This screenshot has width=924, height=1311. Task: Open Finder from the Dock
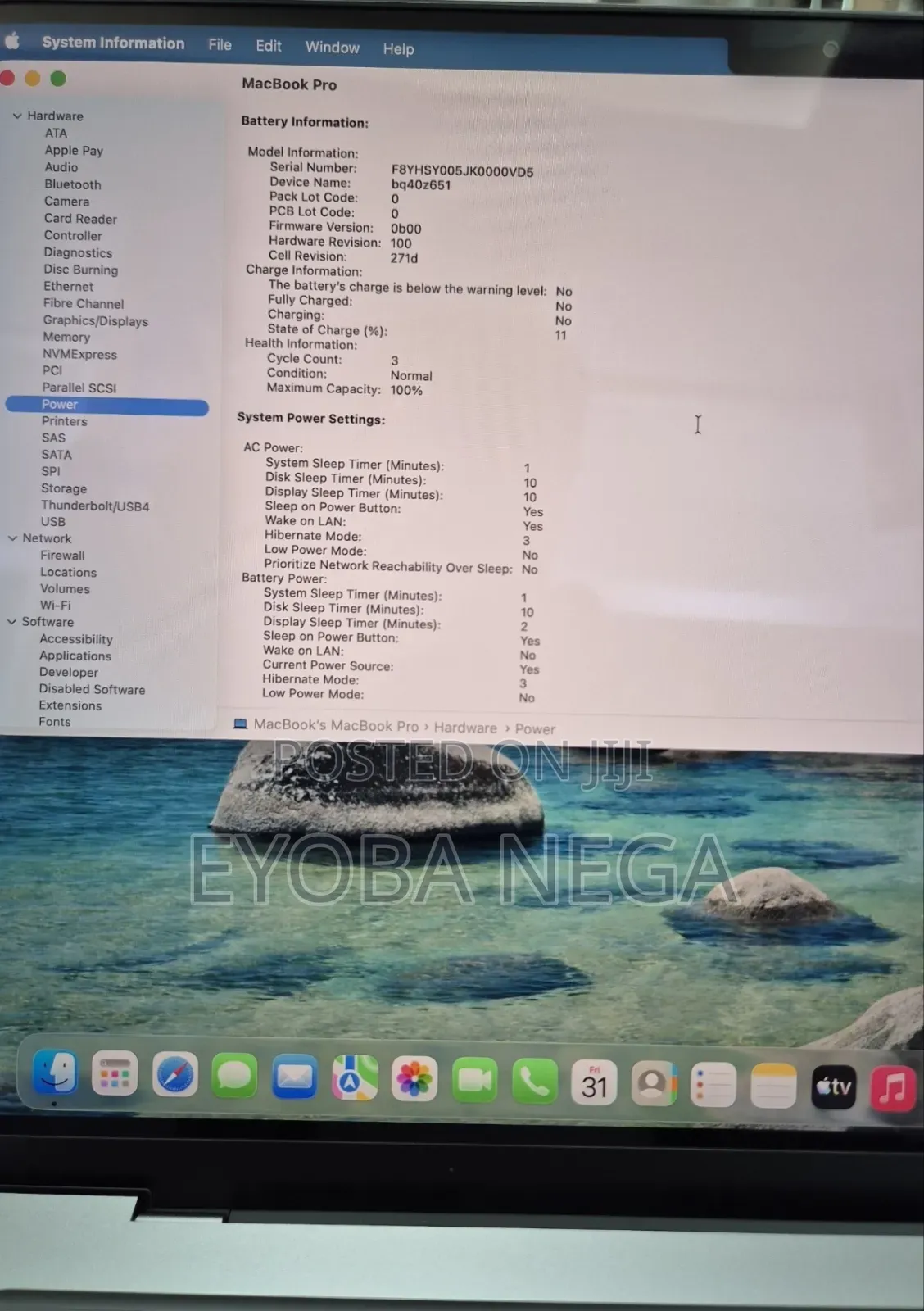click(55, 1073)
